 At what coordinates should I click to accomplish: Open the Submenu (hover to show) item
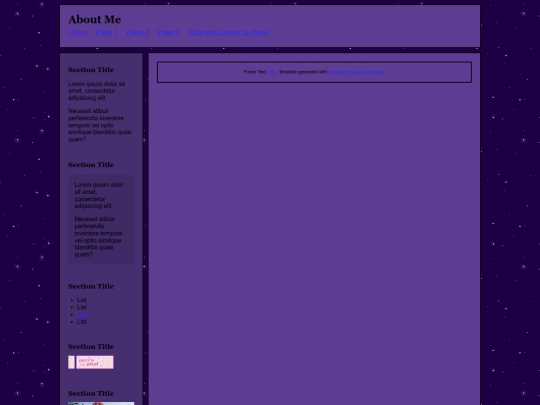point(229,32)
